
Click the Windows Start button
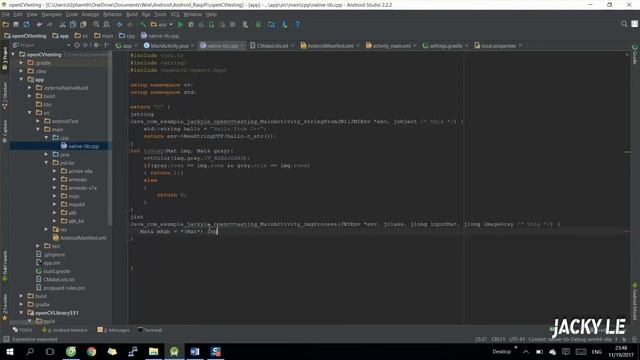[x=9, y=351]
